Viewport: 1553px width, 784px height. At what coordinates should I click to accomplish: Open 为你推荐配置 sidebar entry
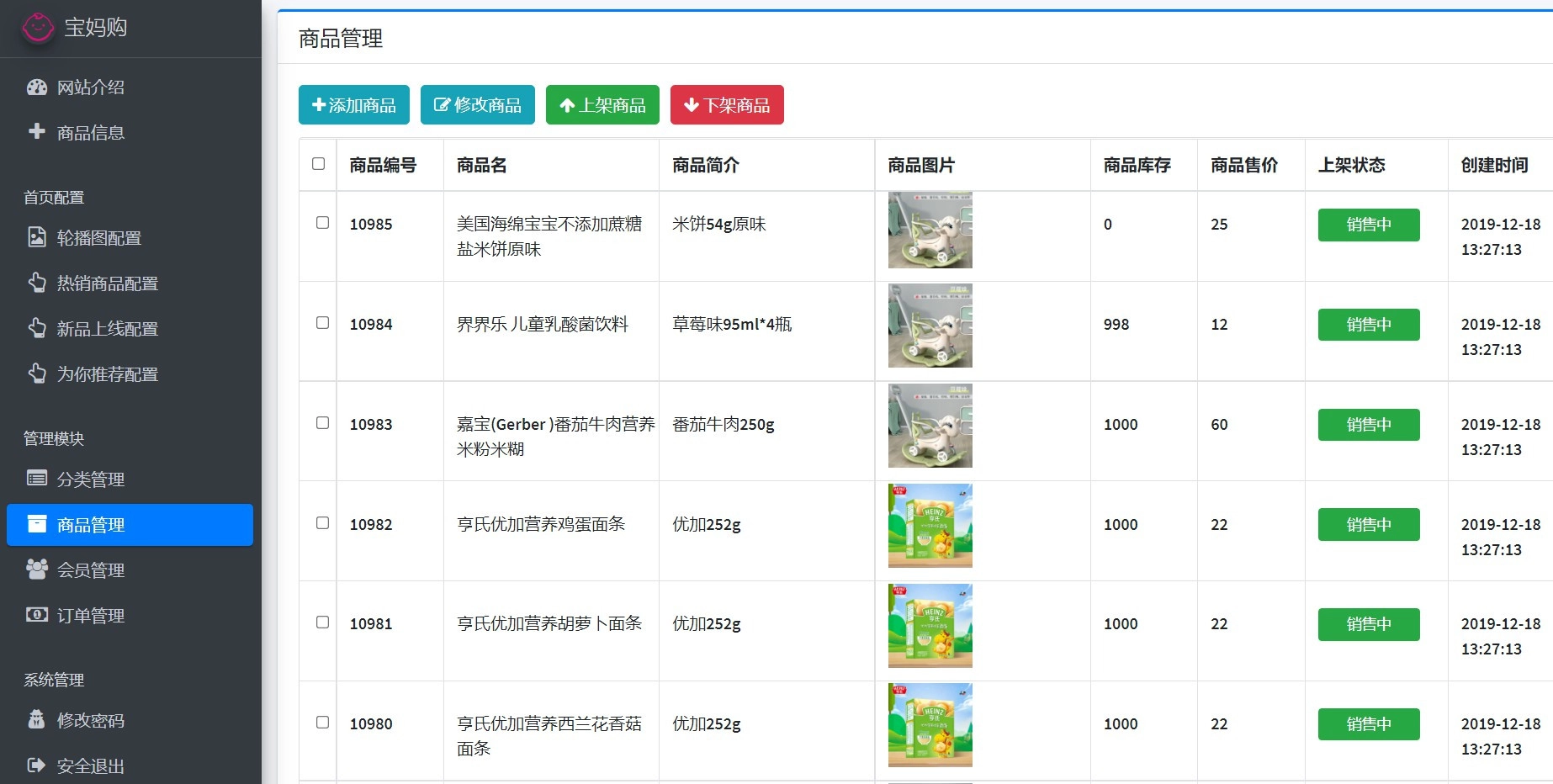(x=107, y=374)
